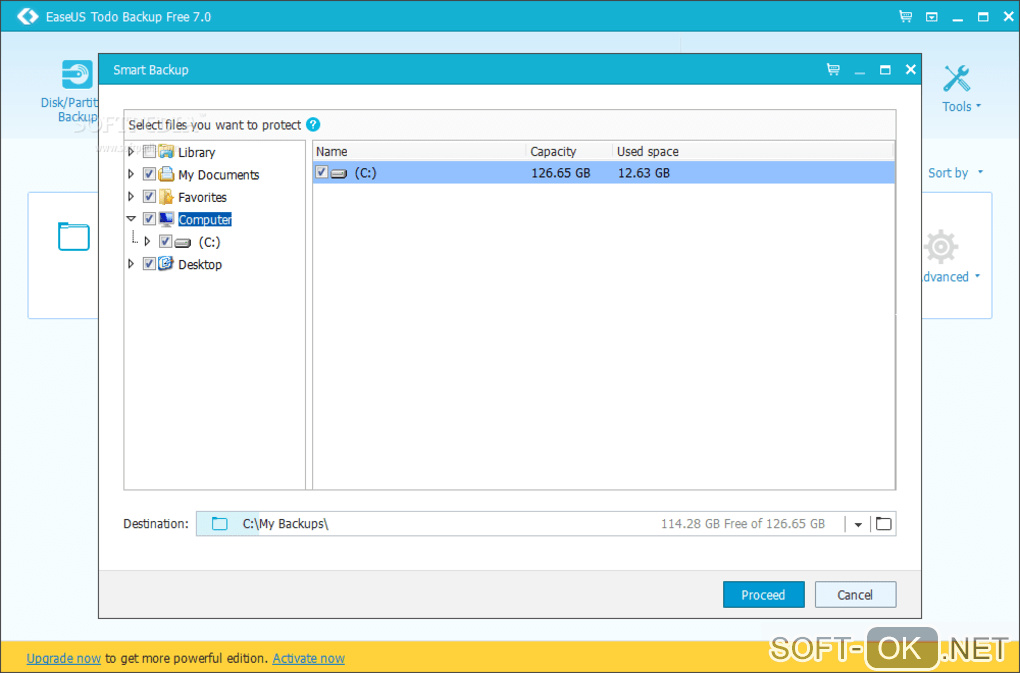
Task: Click the browse folder icon beside destination
Action: (883, 523)
